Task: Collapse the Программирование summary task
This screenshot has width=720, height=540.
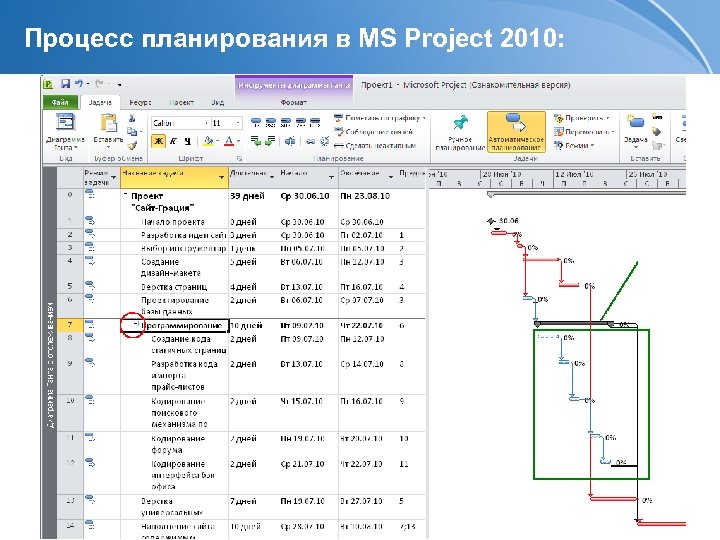Action: (x=136, y=324)
